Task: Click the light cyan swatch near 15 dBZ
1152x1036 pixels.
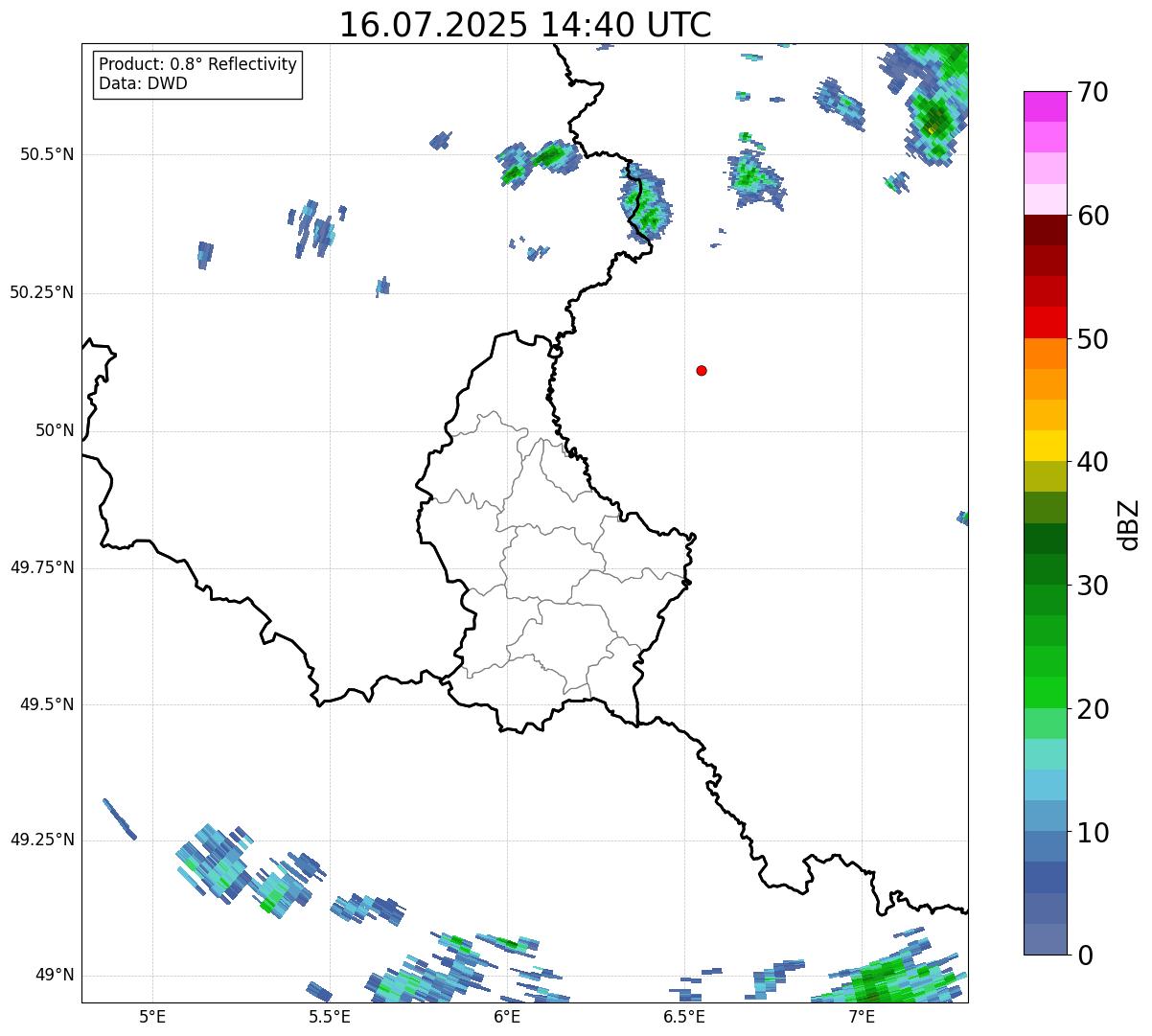Action: [x=1045, y=753]
